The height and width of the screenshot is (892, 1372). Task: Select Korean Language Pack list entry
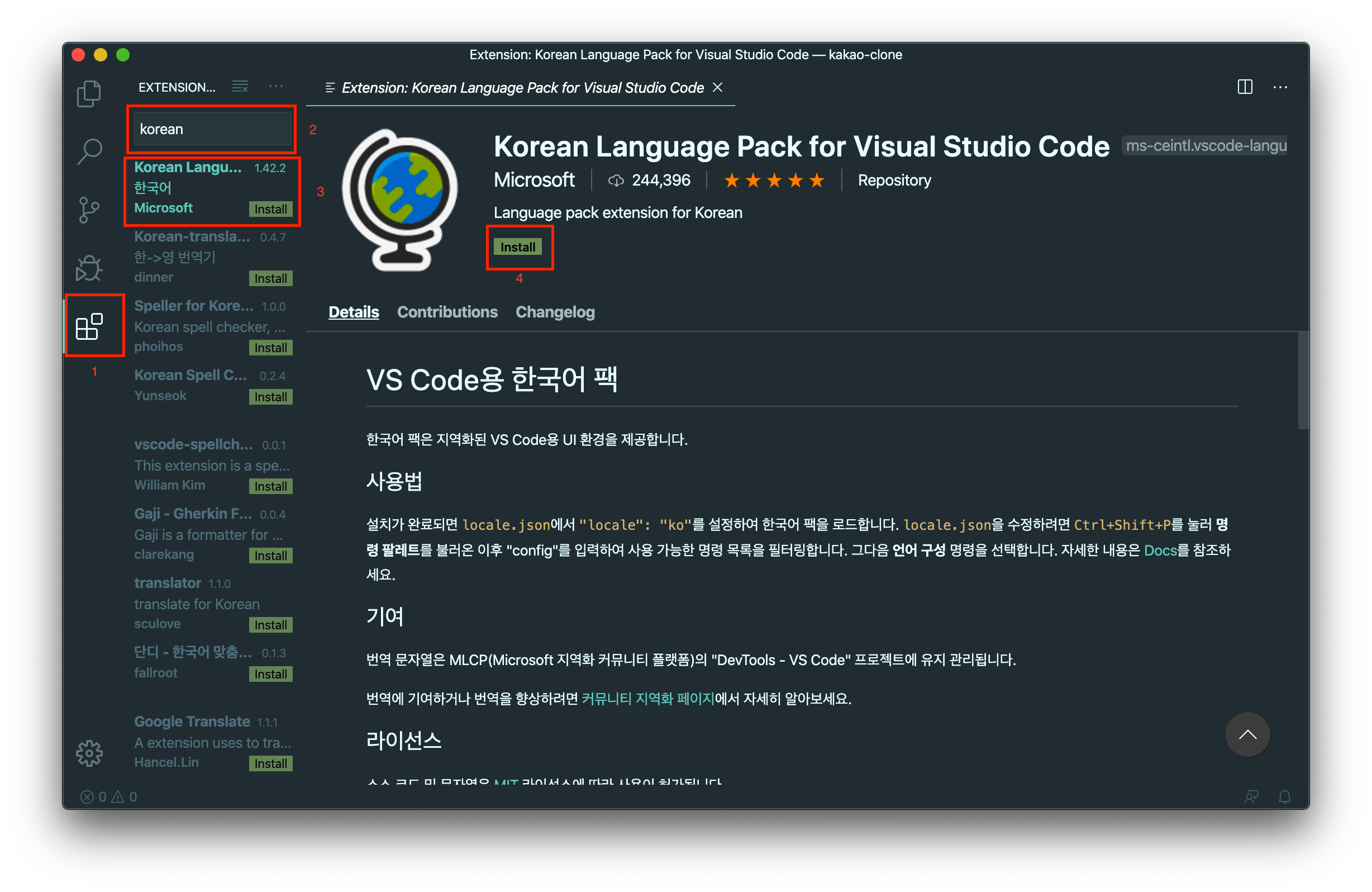coord(212,189)
